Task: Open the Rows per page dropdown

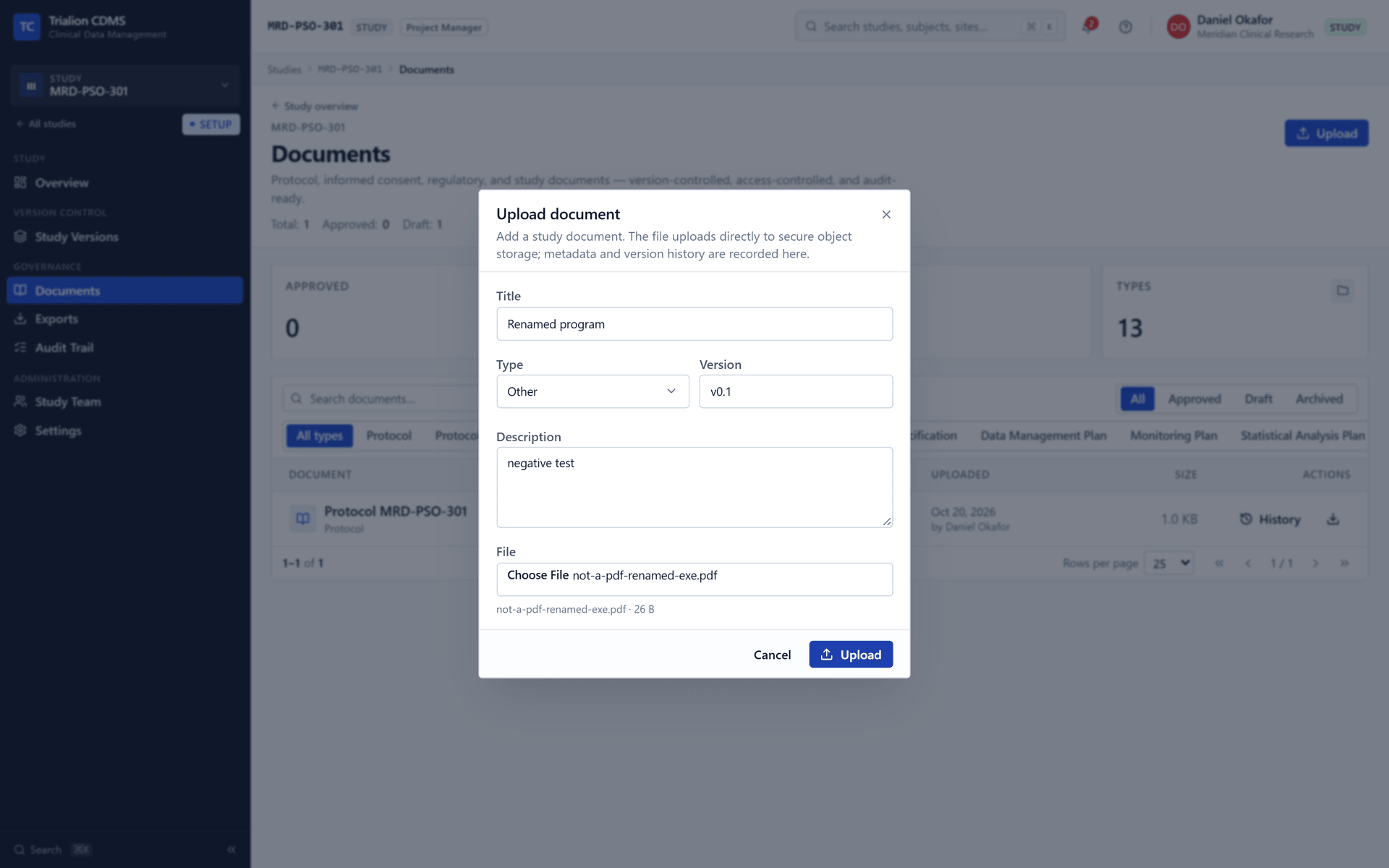Action: [x=1169, y=563]
